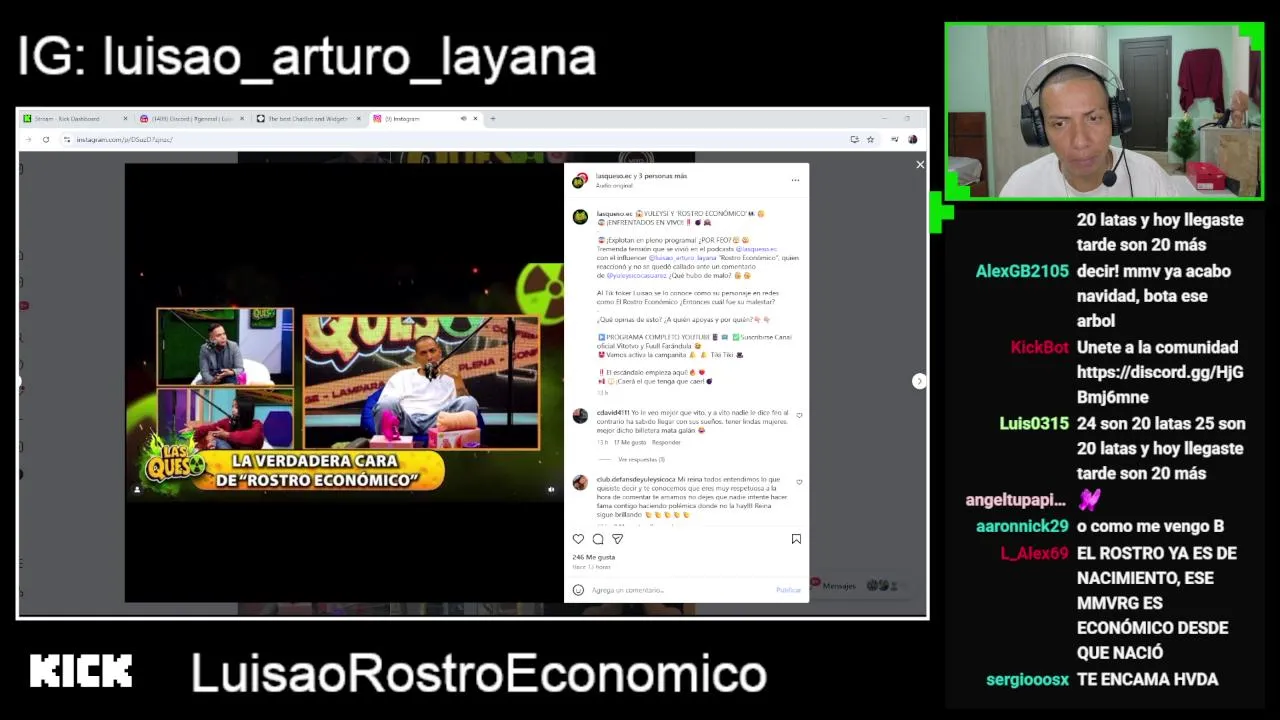
Task: Click the browser extensions icon in toolbar
Action: point(894,139)
